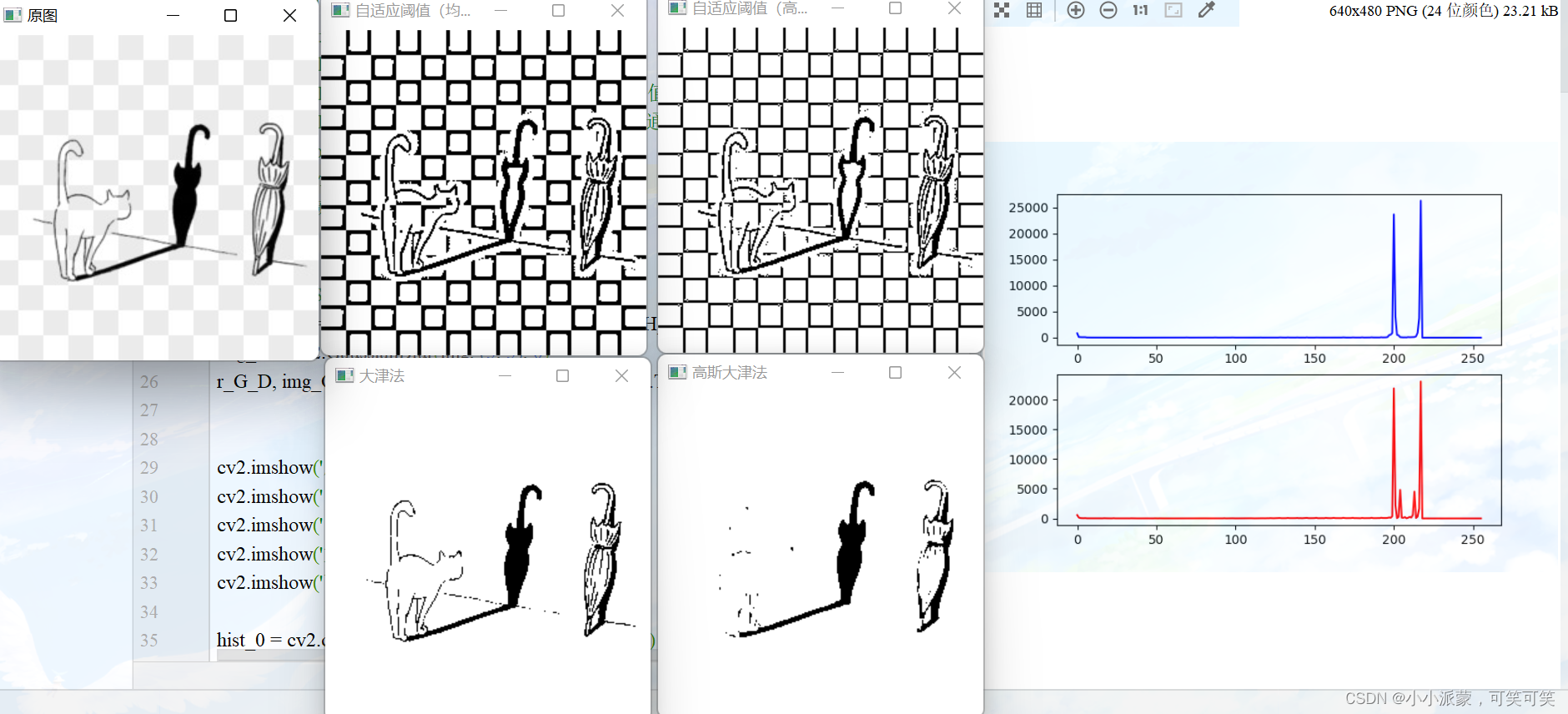Image resolution: width=1568 pixels, height=714 pixels.
Task: Maximize the 大津法 window
Action: tap(563, 375)
